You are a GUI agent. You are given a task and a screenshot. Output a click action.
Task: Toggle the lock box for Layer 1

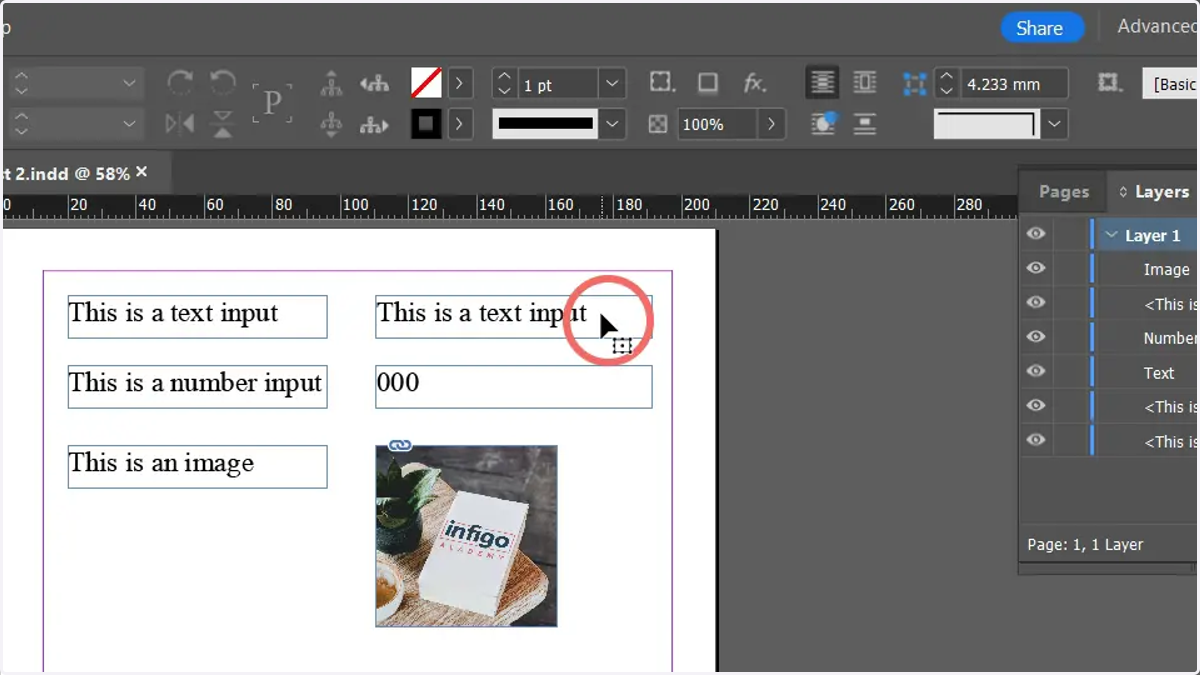[x=1071, y=235]
